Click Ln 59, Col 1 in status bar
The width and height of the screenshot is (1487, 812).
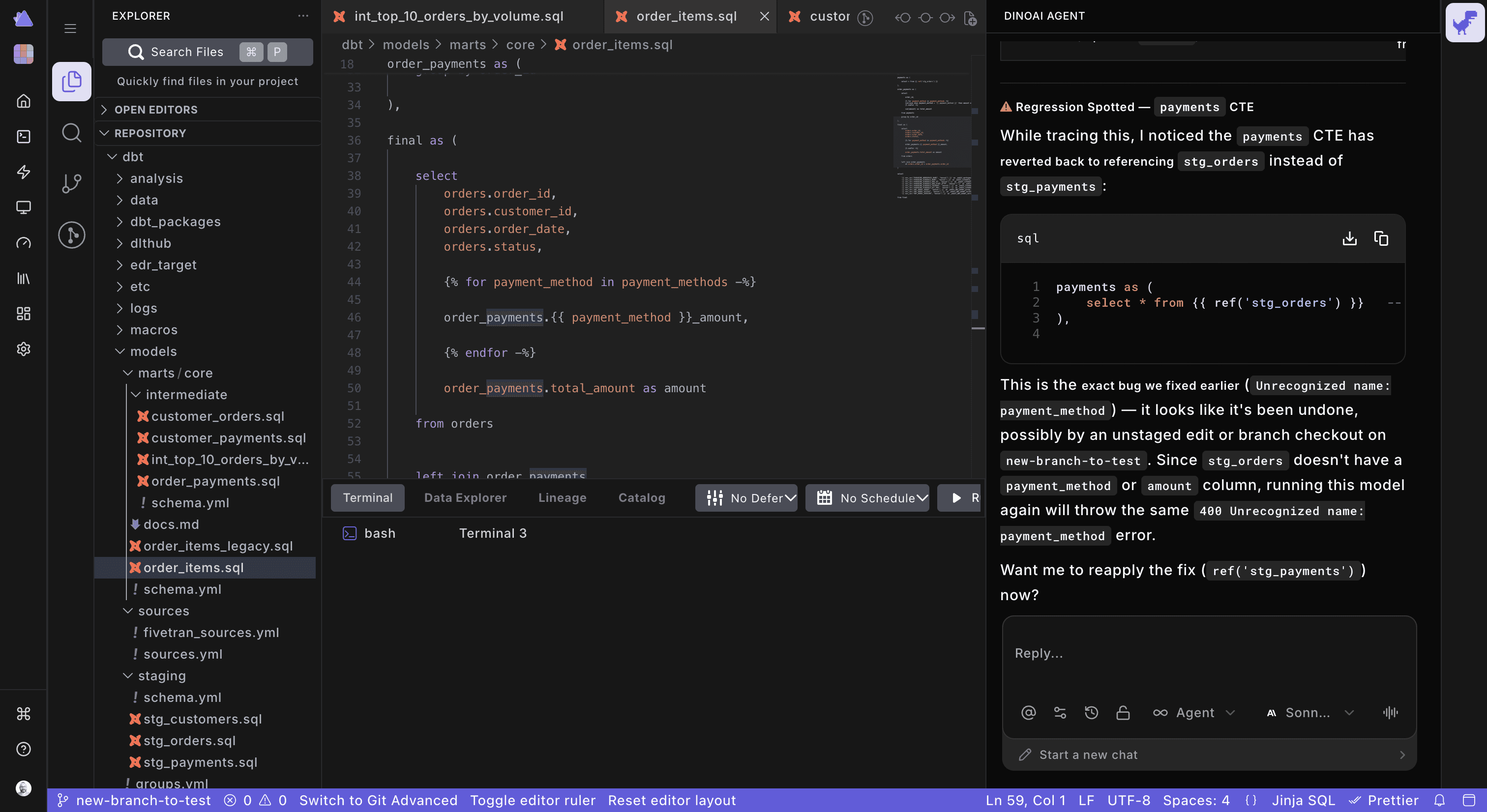[1025, 801]
